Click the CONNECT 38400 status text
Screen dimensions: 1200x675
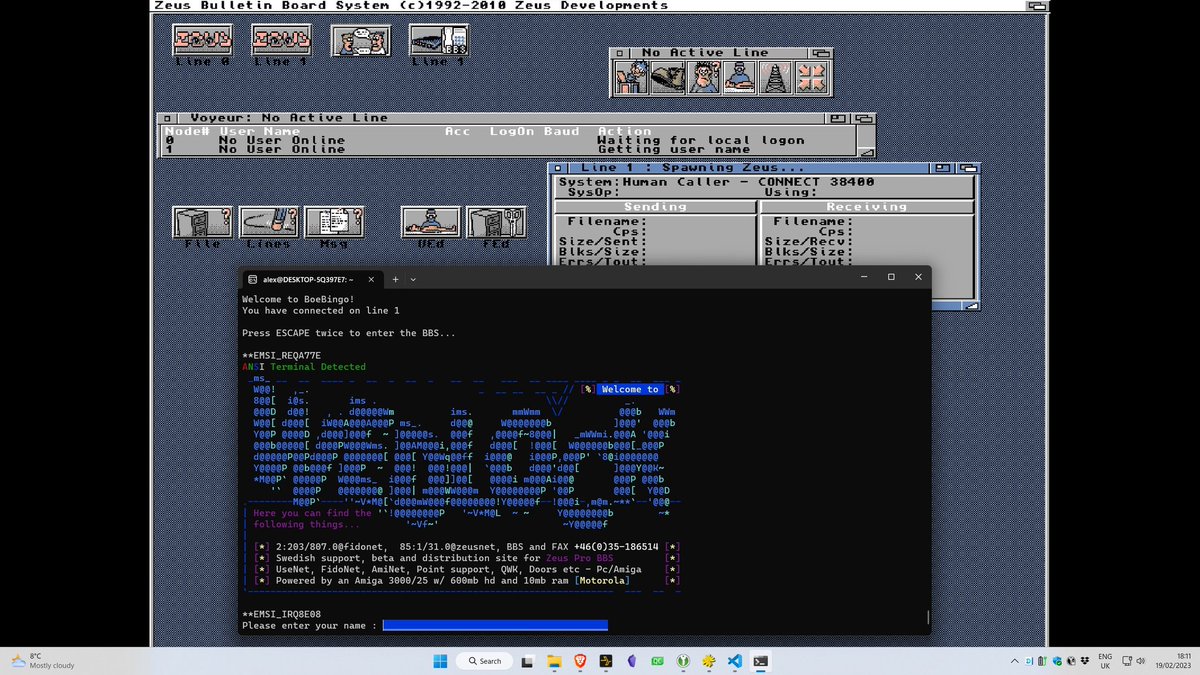click(x=816, y=182)
